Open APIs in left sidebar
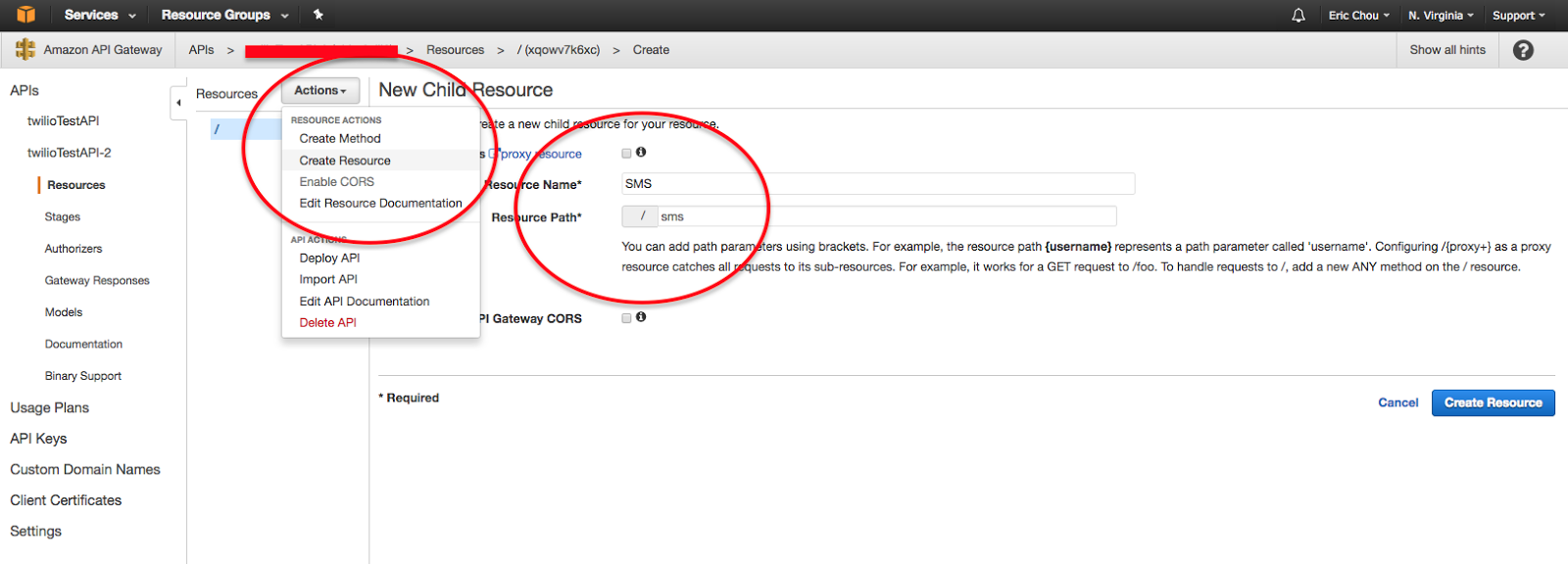1568x564 pixels. tap(24, 90)
